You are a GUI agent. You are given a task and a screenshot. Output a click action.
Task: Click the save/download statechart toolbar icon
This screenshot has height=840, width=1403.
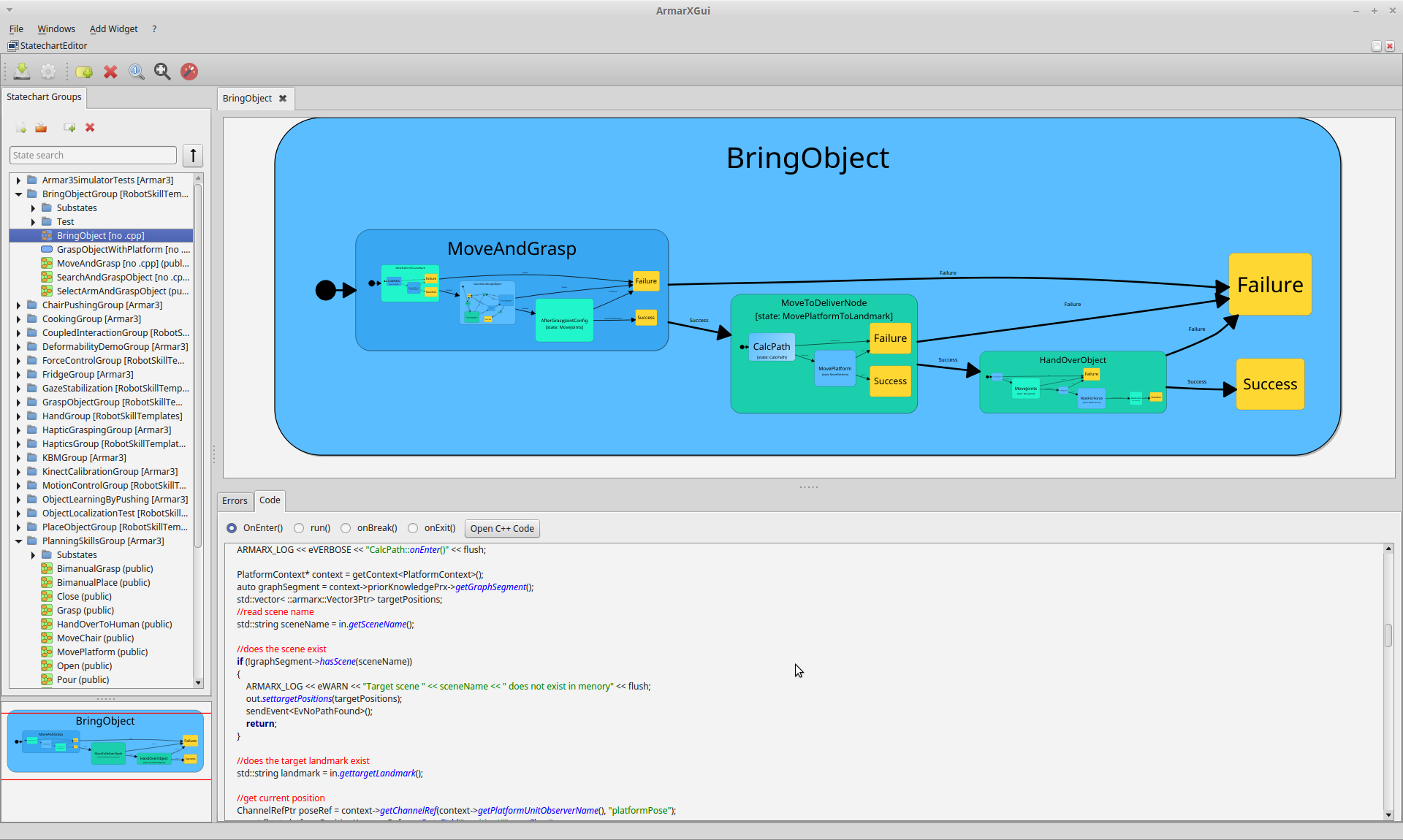pyautogui.click(x=22, y=71)
